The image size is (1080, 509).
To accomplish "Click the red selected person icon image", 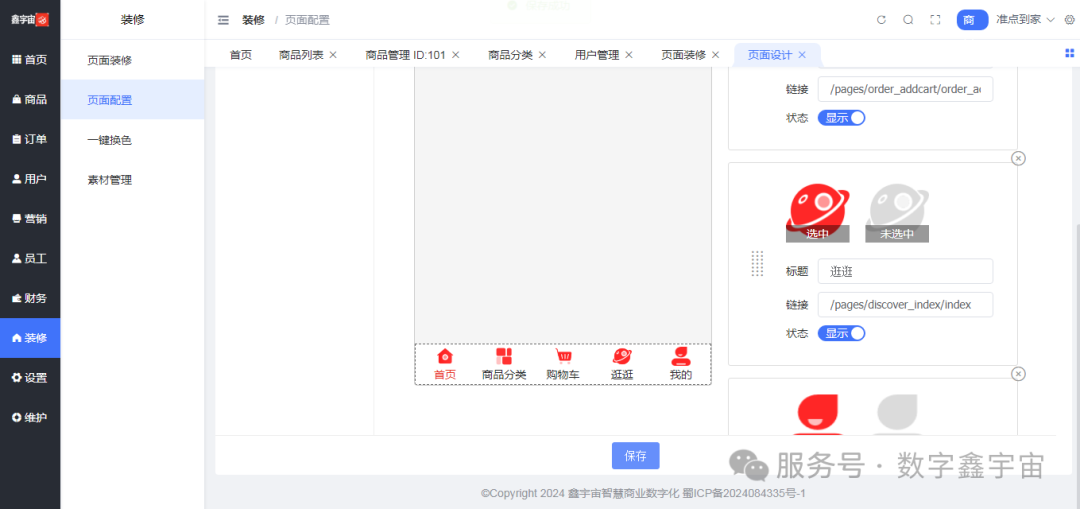I will pos(818,415).
